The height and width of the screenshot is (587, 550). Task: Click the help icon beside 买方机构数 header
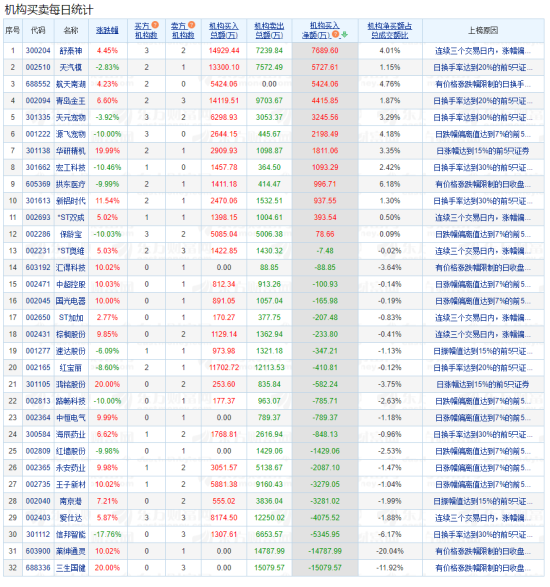(155, 25)
